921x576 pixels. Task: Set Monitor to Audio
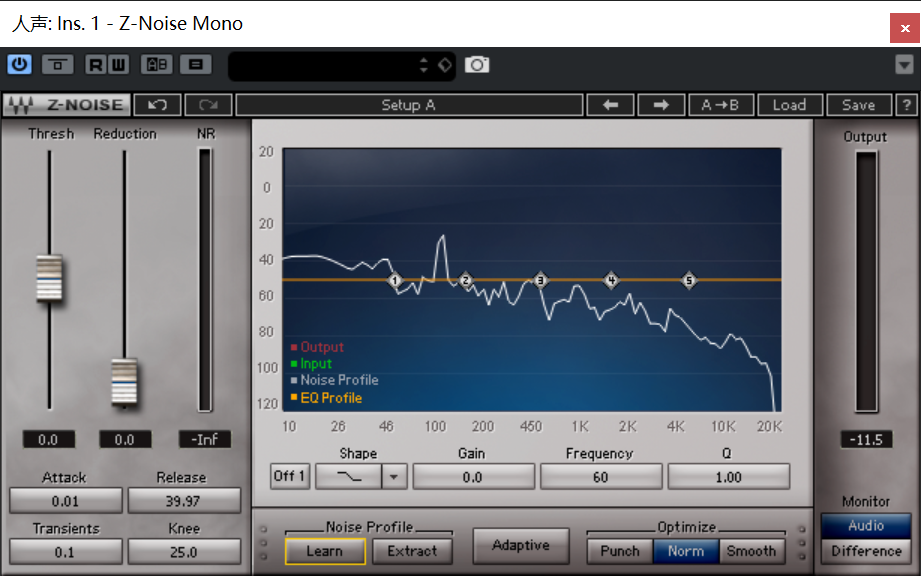[x=866, y=526]
